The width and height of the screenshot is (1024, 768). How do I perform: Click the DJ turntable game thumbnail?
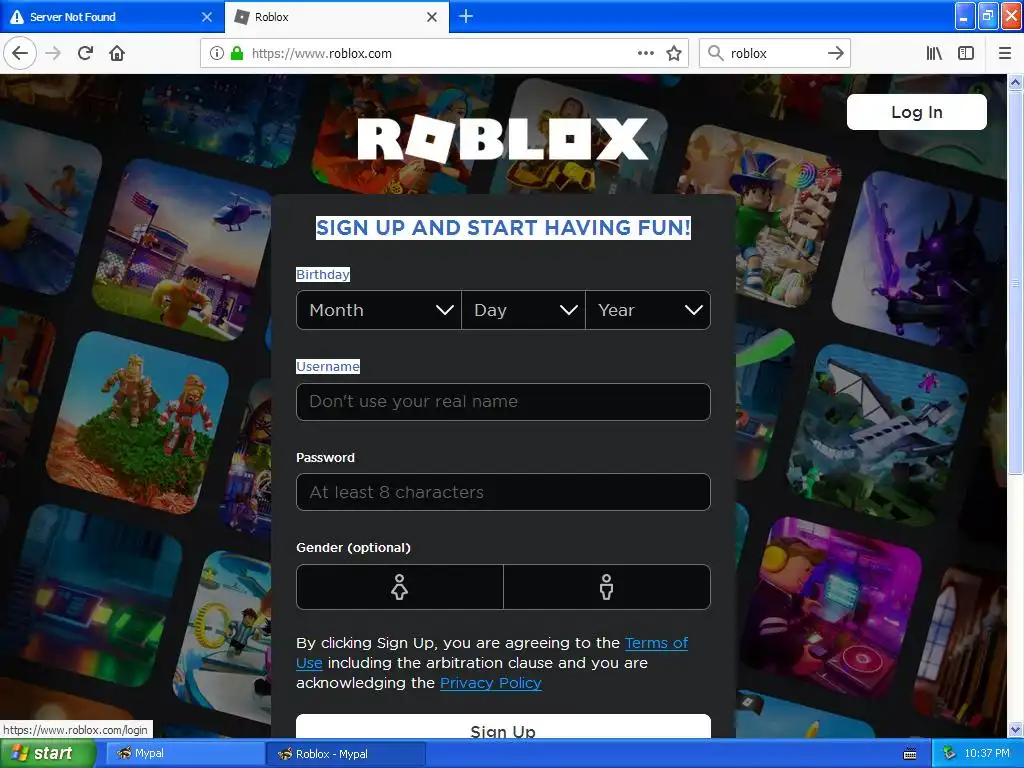831,608
